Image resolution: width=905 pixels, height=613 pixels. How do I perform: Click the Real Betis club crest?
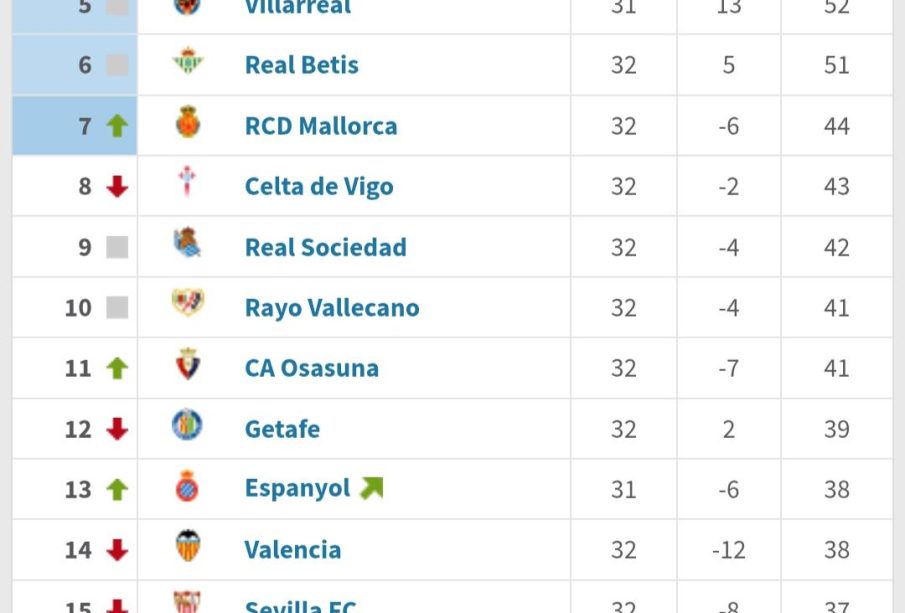(187, 63)
